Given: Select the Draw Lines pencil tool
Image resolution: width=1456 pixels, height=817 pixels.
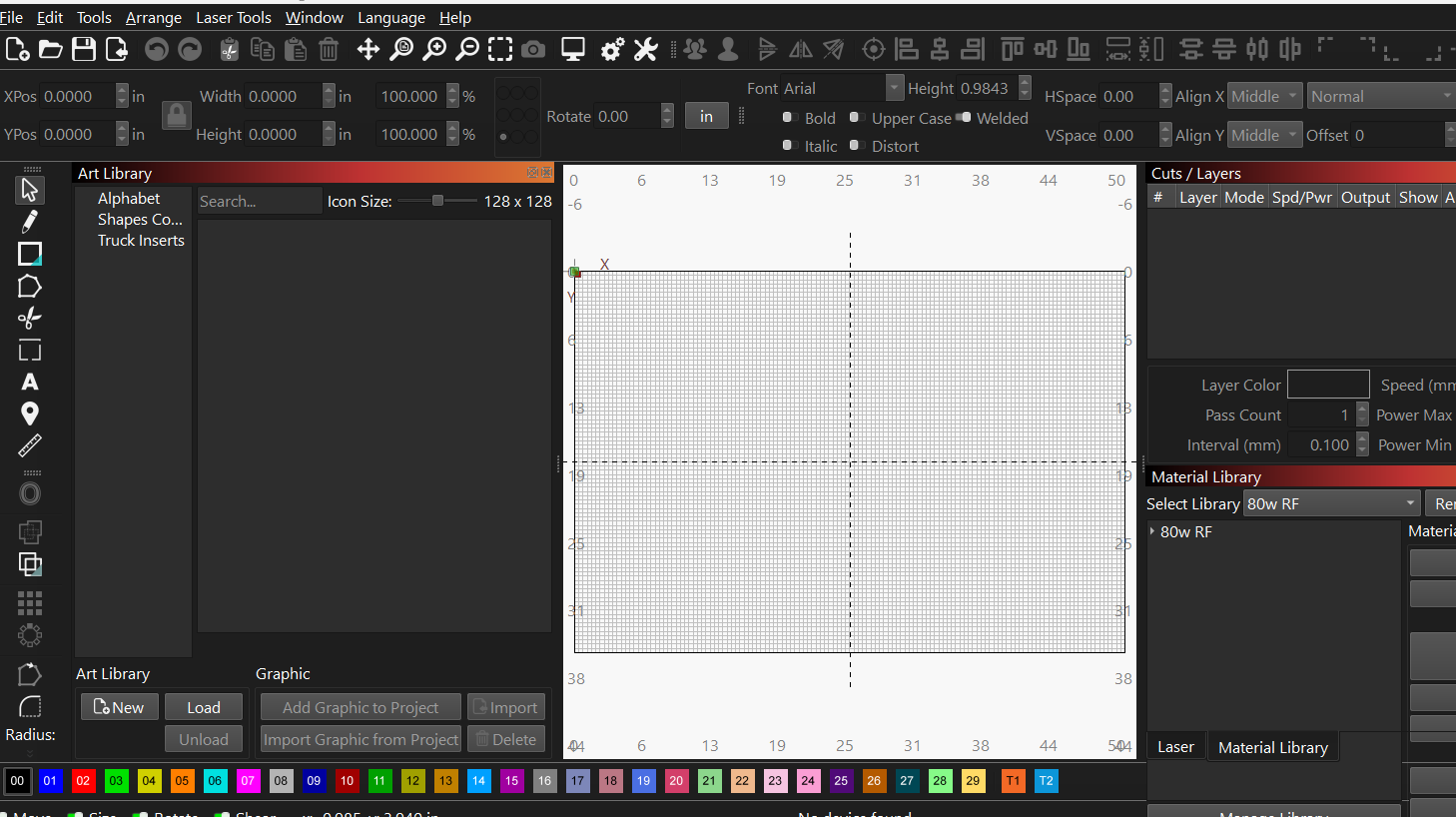Looking at the screenshot, I should point(30,221).
